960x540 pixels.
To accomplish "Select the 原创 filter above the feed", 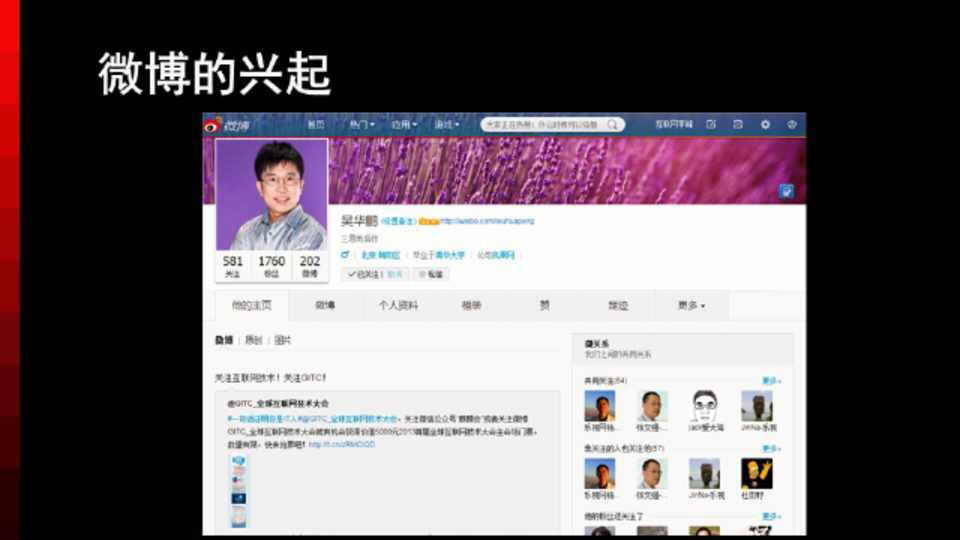I will click(x=253, y=341).
